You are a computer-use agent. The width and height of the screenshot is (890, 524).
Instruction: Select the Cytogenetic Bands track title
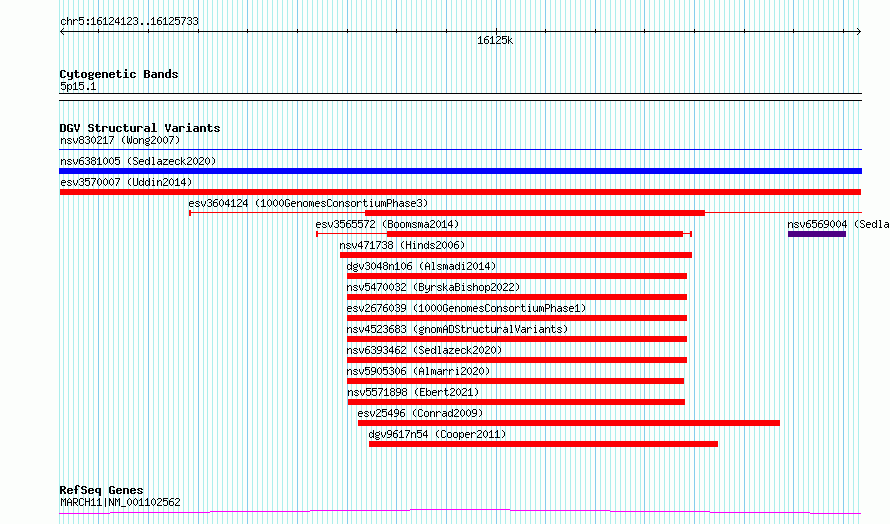coord(119,74)
